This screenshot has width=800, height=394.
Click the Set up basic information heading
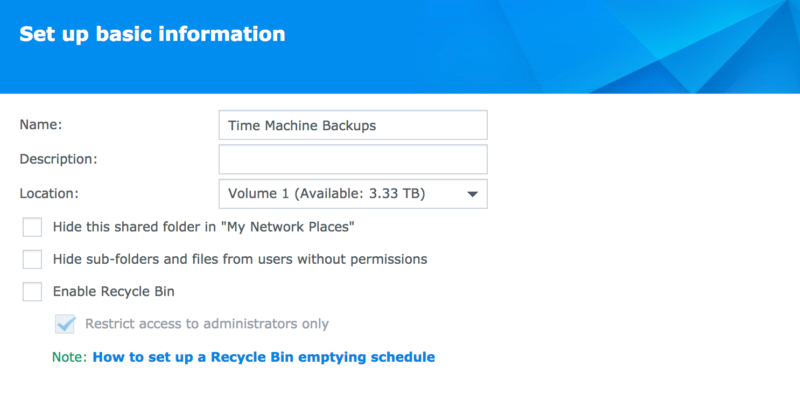[152, 34]
